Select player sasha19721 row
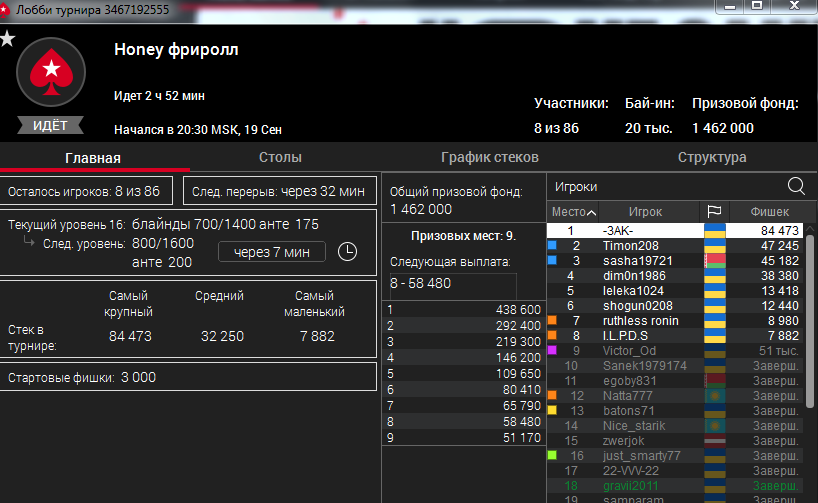 click(675, 261)
